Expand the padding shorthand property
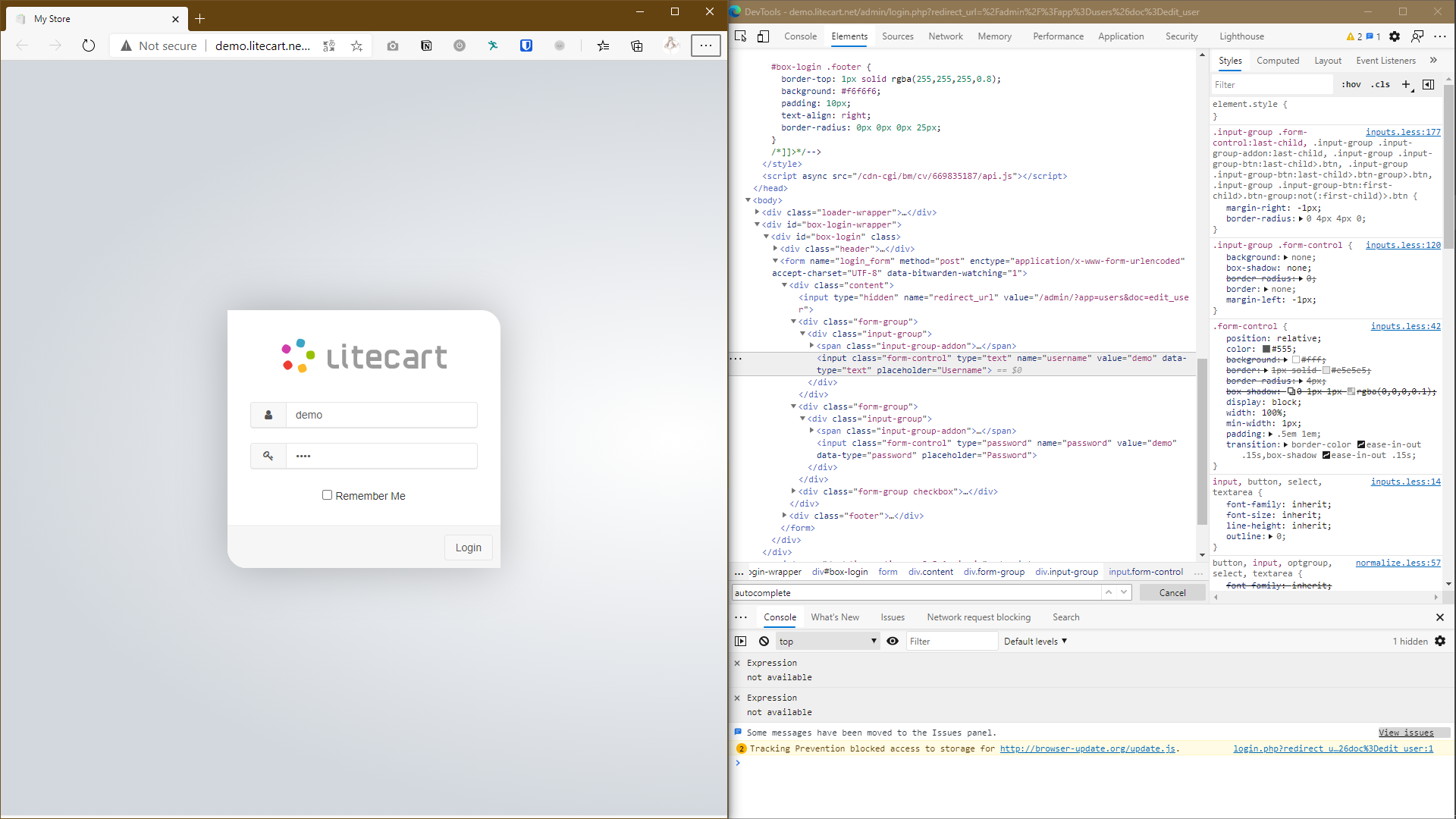 [x=1270, y=434]
